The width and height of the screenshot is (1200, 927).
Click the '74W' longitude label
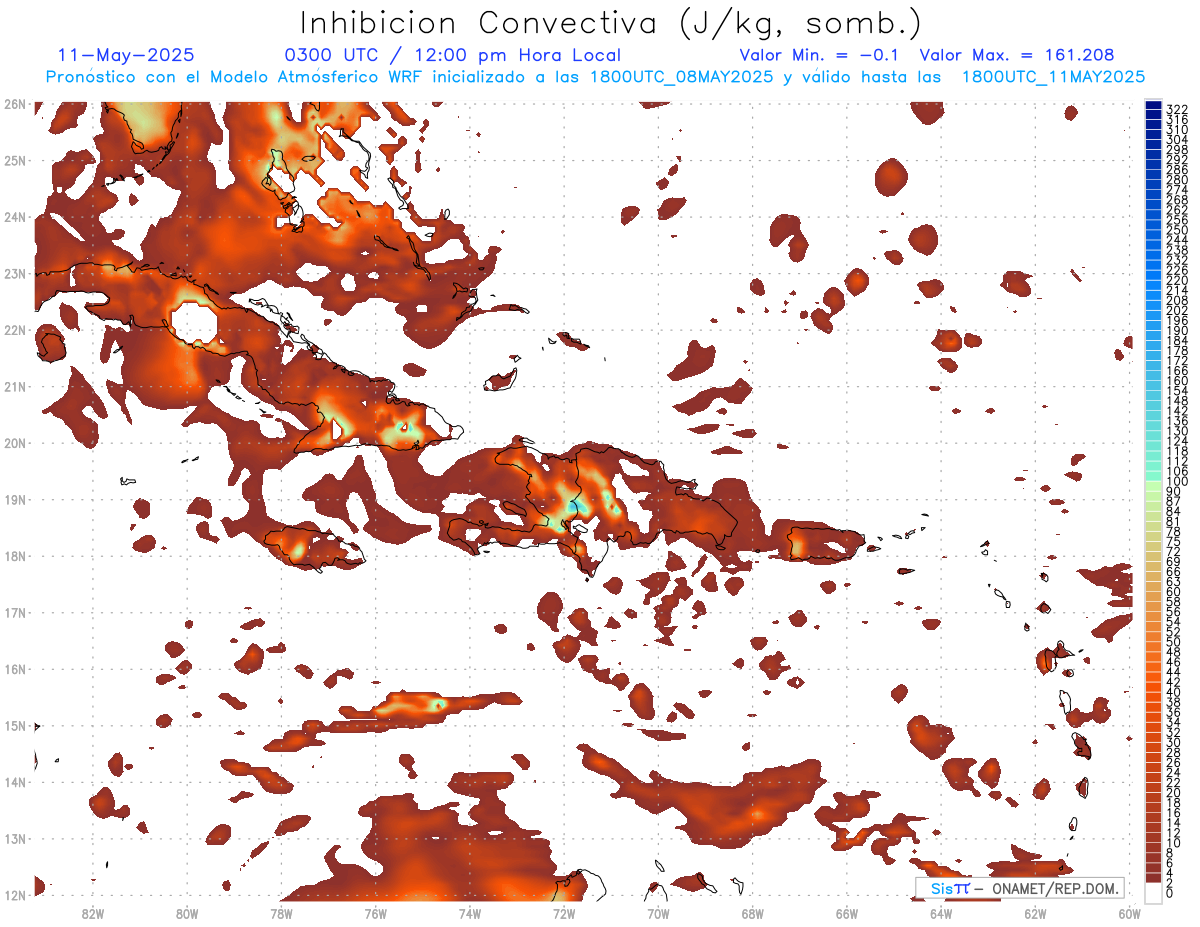470,913
